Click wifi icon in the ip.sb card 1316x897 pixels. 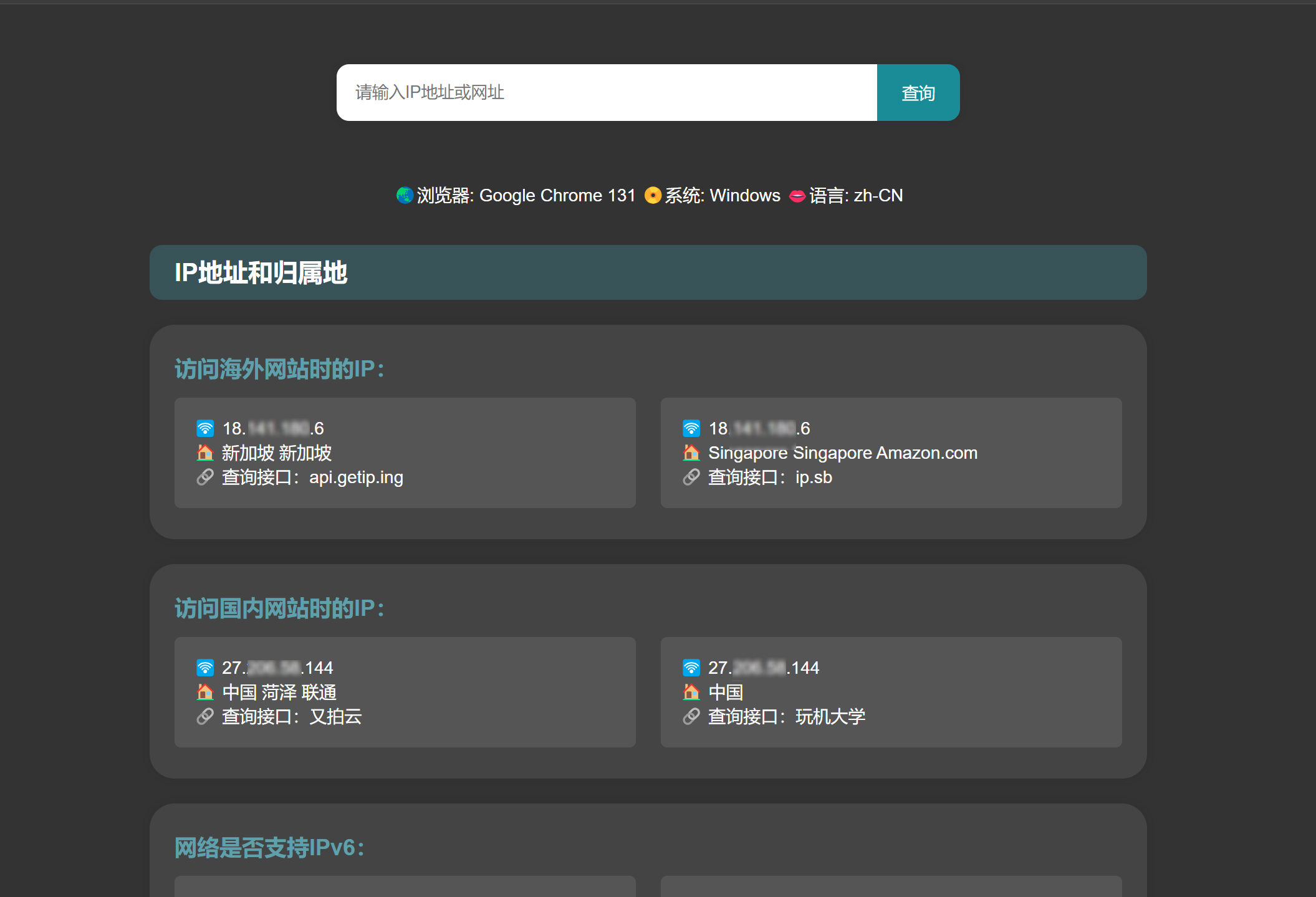point(691,428)
